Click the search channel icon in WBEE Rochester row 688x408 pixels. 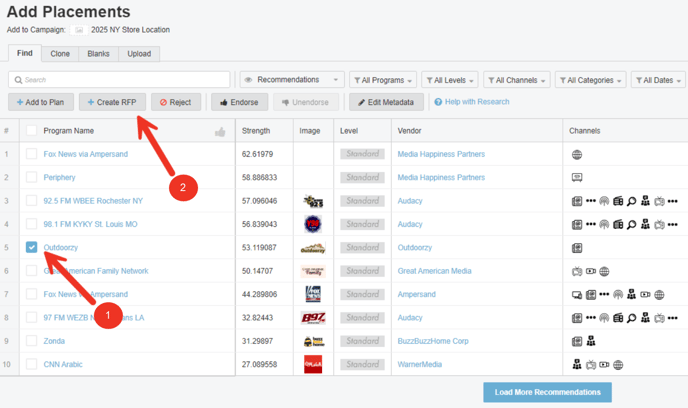pyautogui.click(x=631, y=201)
